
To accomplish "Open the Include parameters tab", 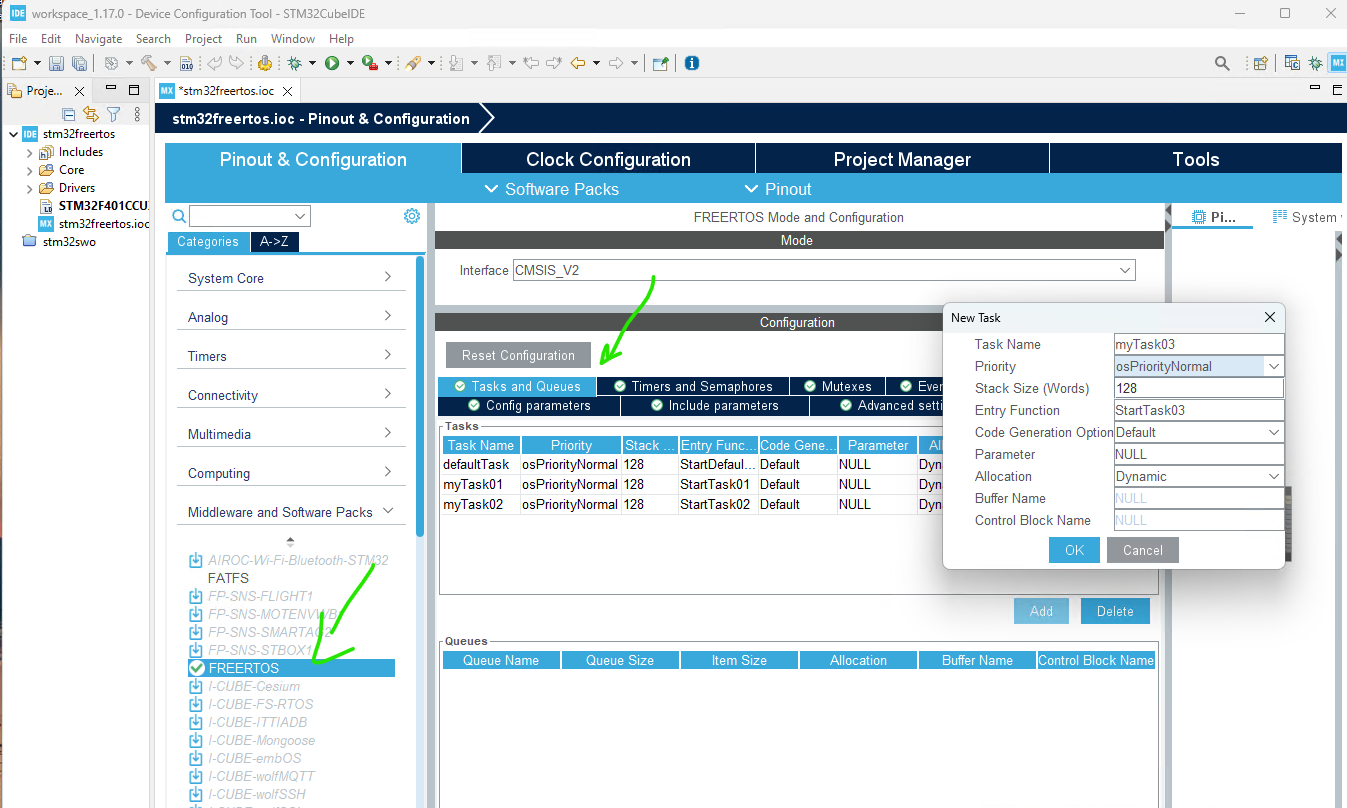I will (714, 406).
